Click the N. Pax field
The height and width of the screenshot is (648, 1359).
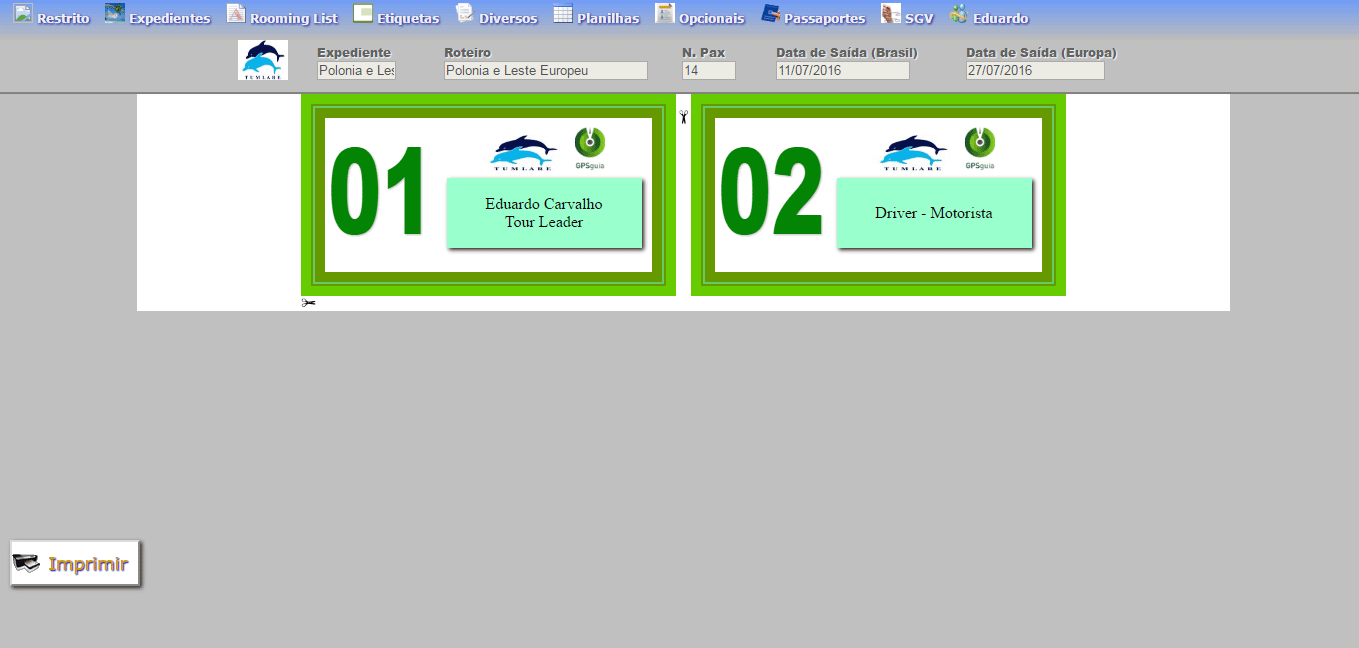tap(709, 70)
